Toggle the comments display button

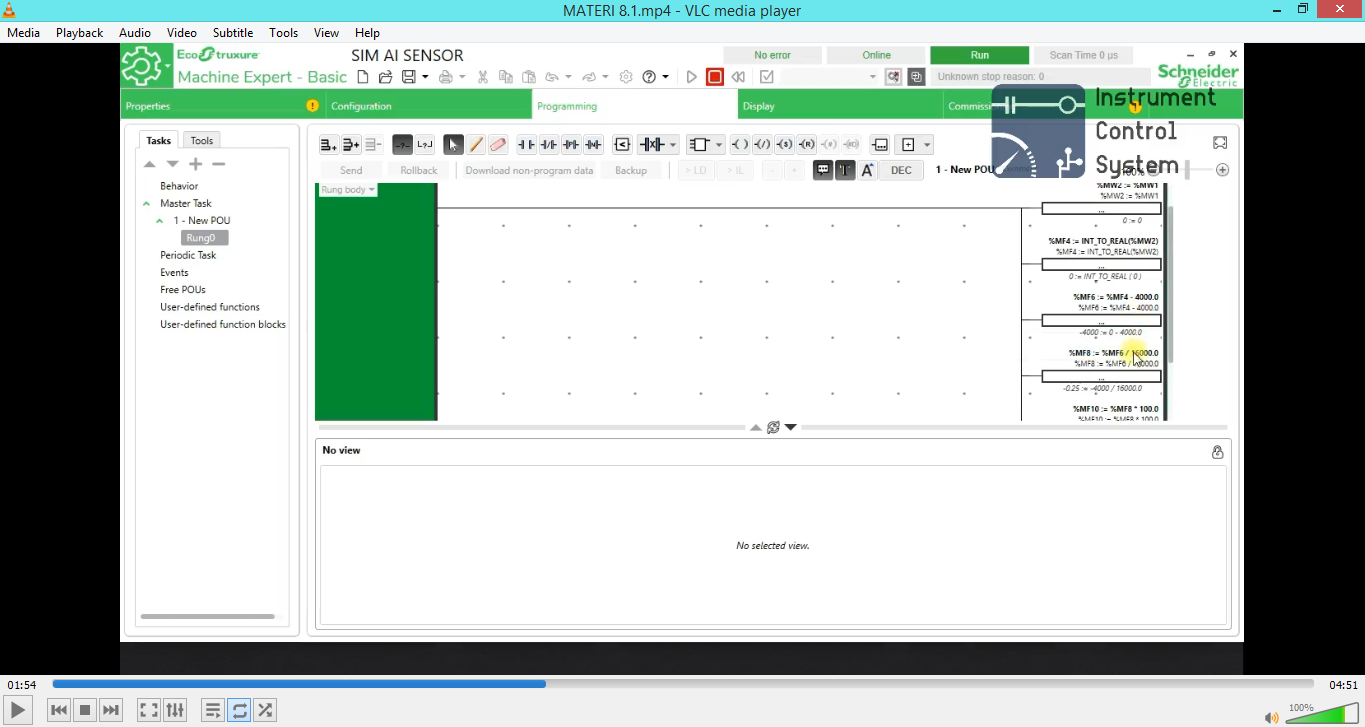point(823,170)
